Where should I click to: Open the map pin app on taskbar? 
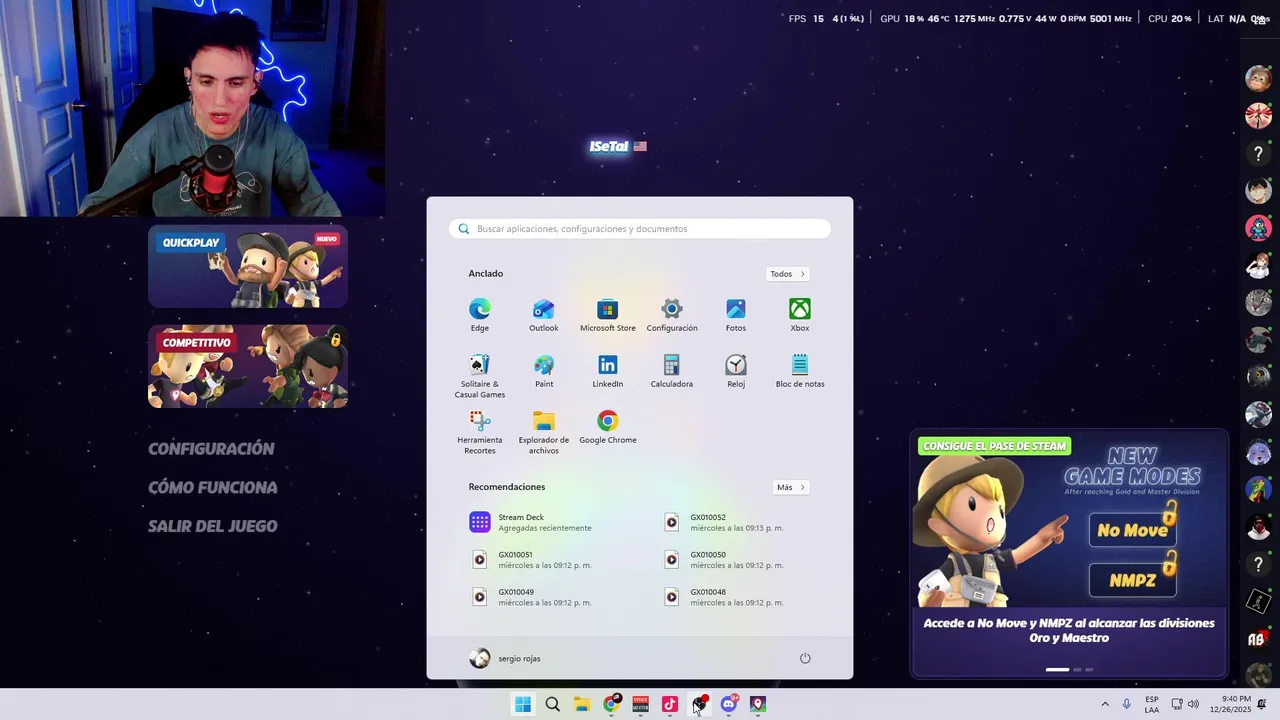click(x=758, y=705)
